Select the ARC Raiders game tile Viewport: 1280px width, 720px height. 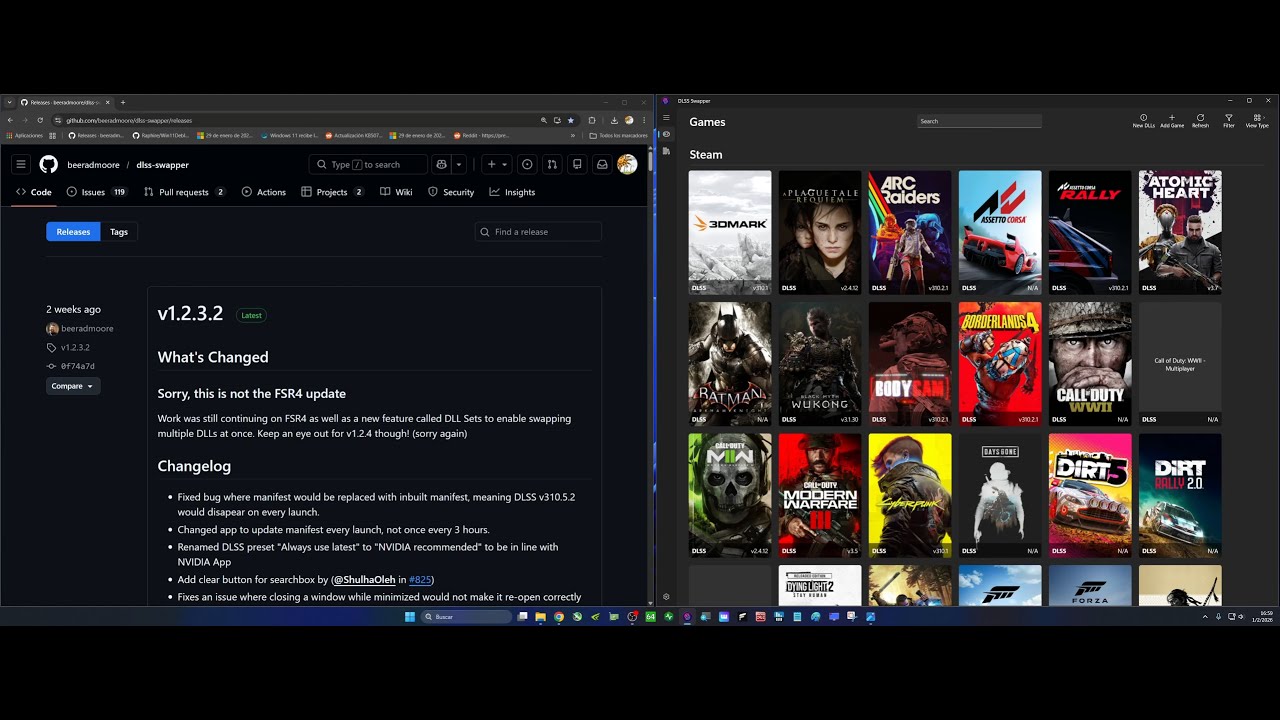click(910, 232)
